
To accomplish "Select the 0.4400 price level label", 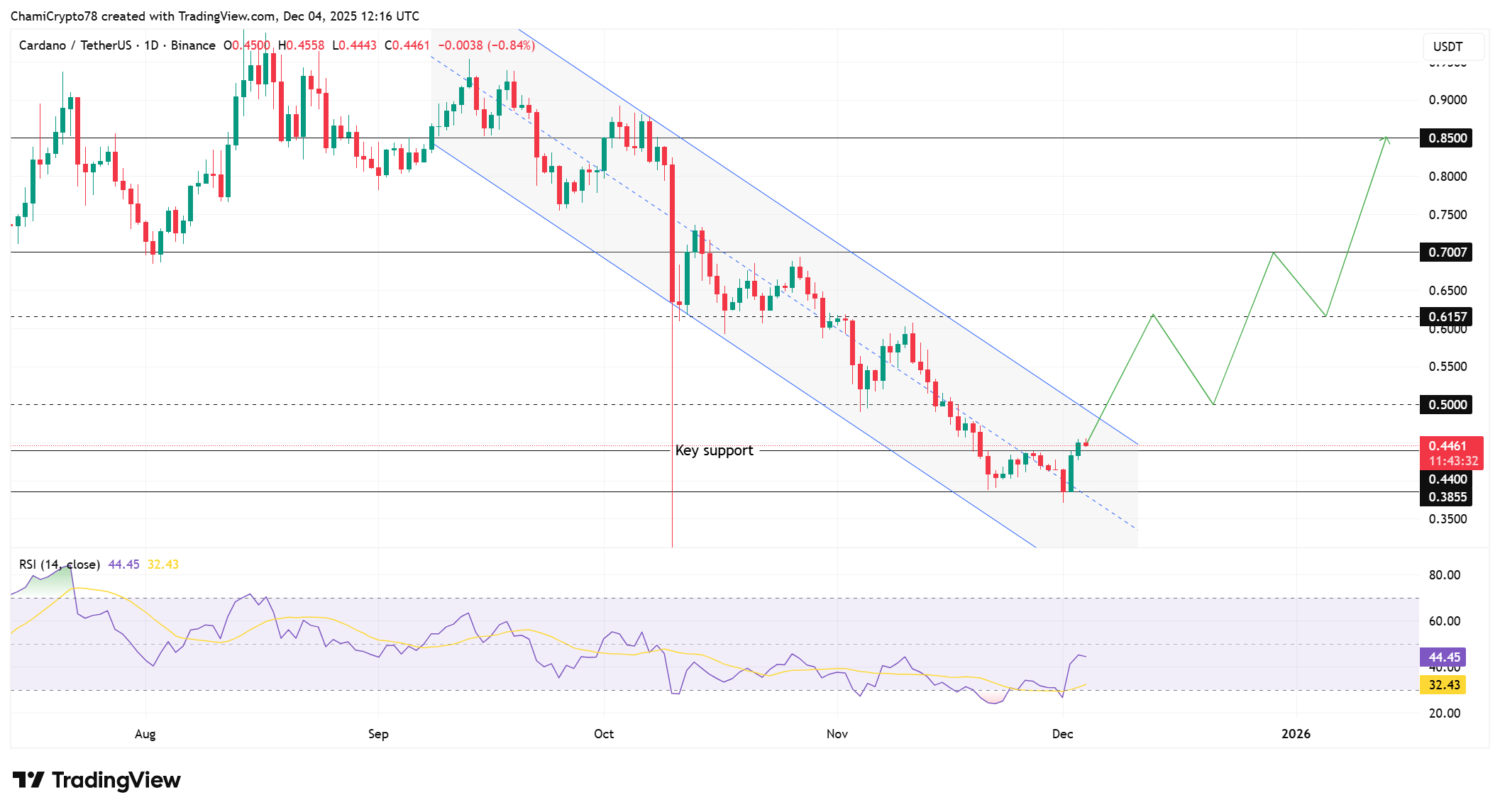I will click(x=1448, y=480).
